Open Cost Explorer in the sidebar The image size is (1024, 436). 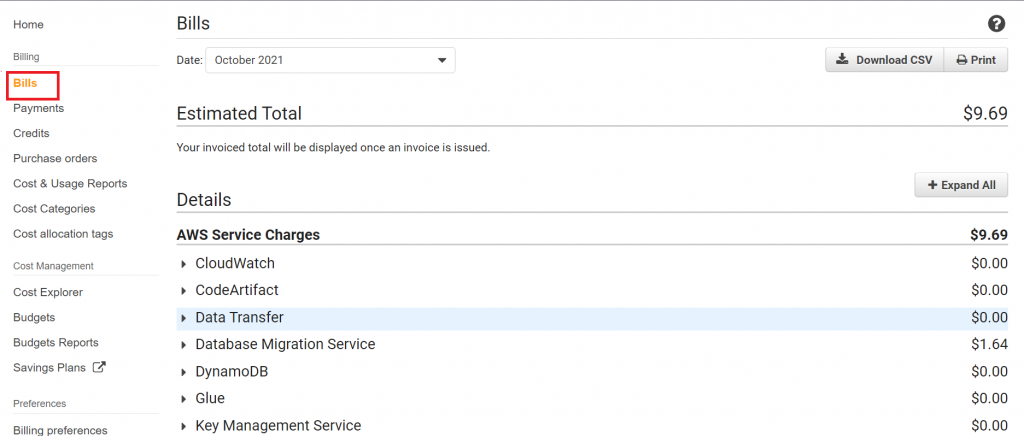pos(48,292)
